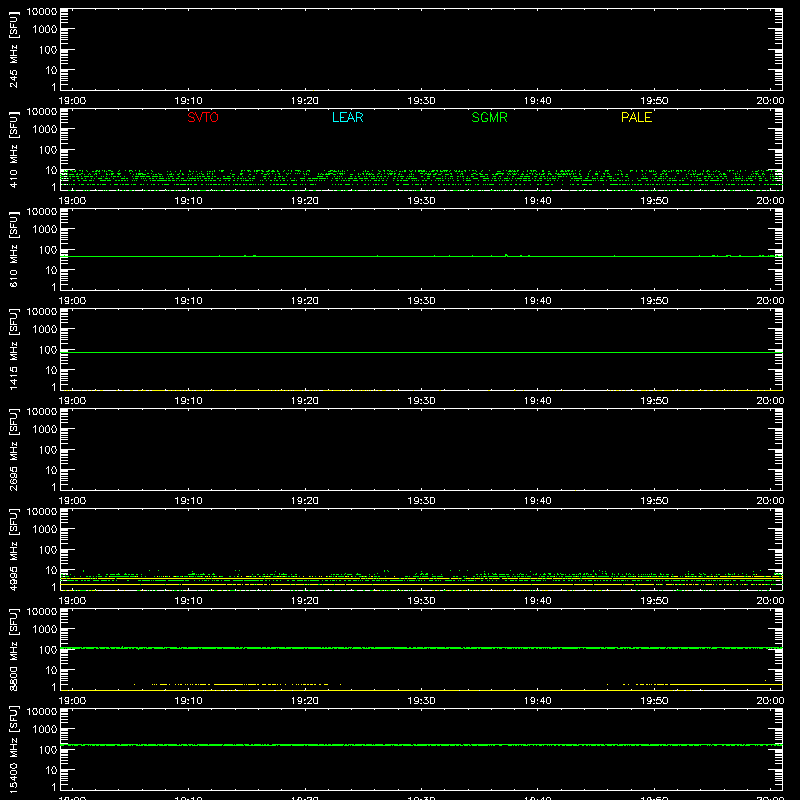Click 20:00 tick label under 4995 MHz panel
Viewport: 800px width, 800px height.
click(x=770, y=601)
